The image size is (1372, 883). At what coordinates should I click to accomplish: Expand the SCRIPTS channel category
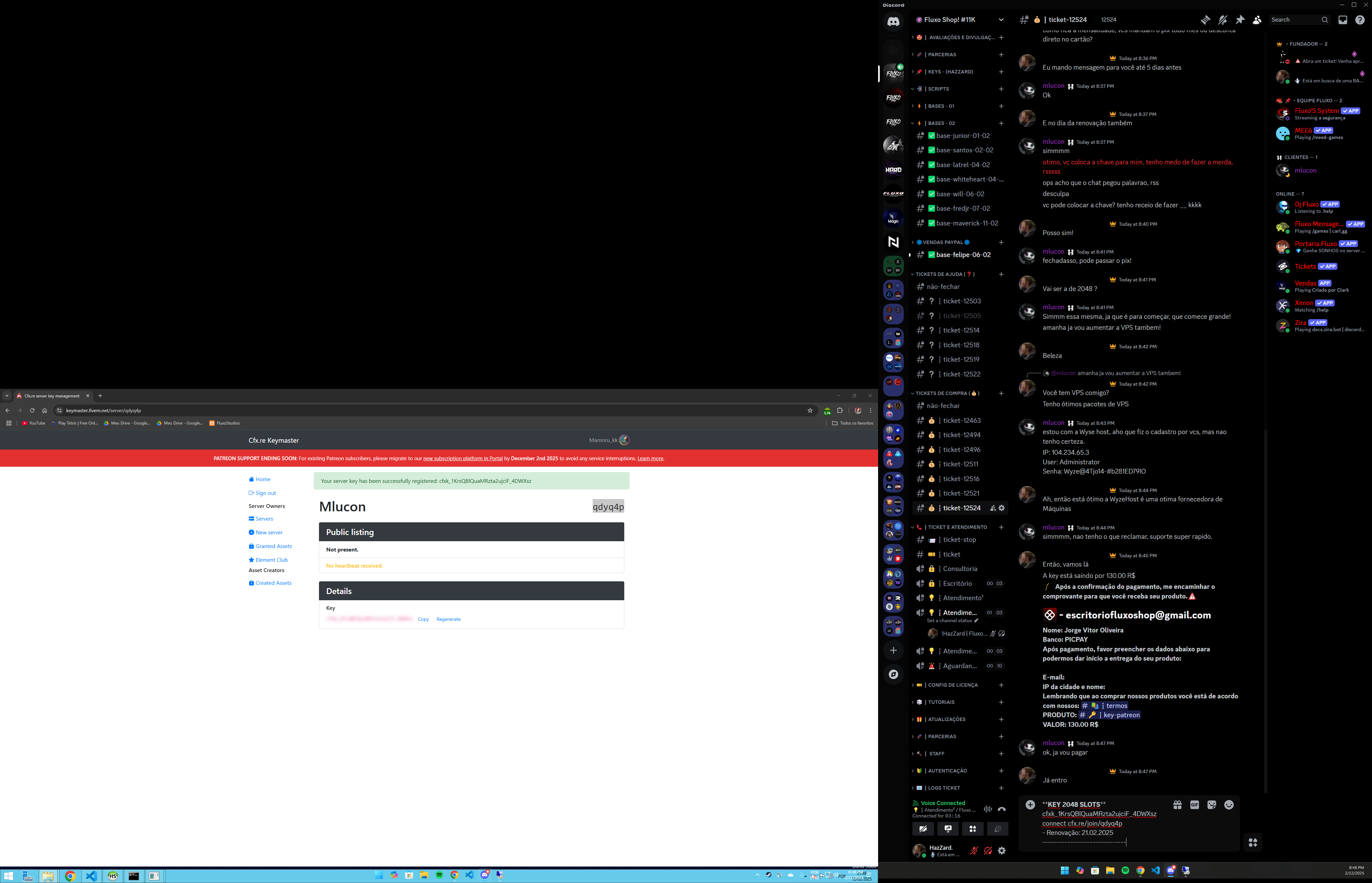[x=938, y=89]
